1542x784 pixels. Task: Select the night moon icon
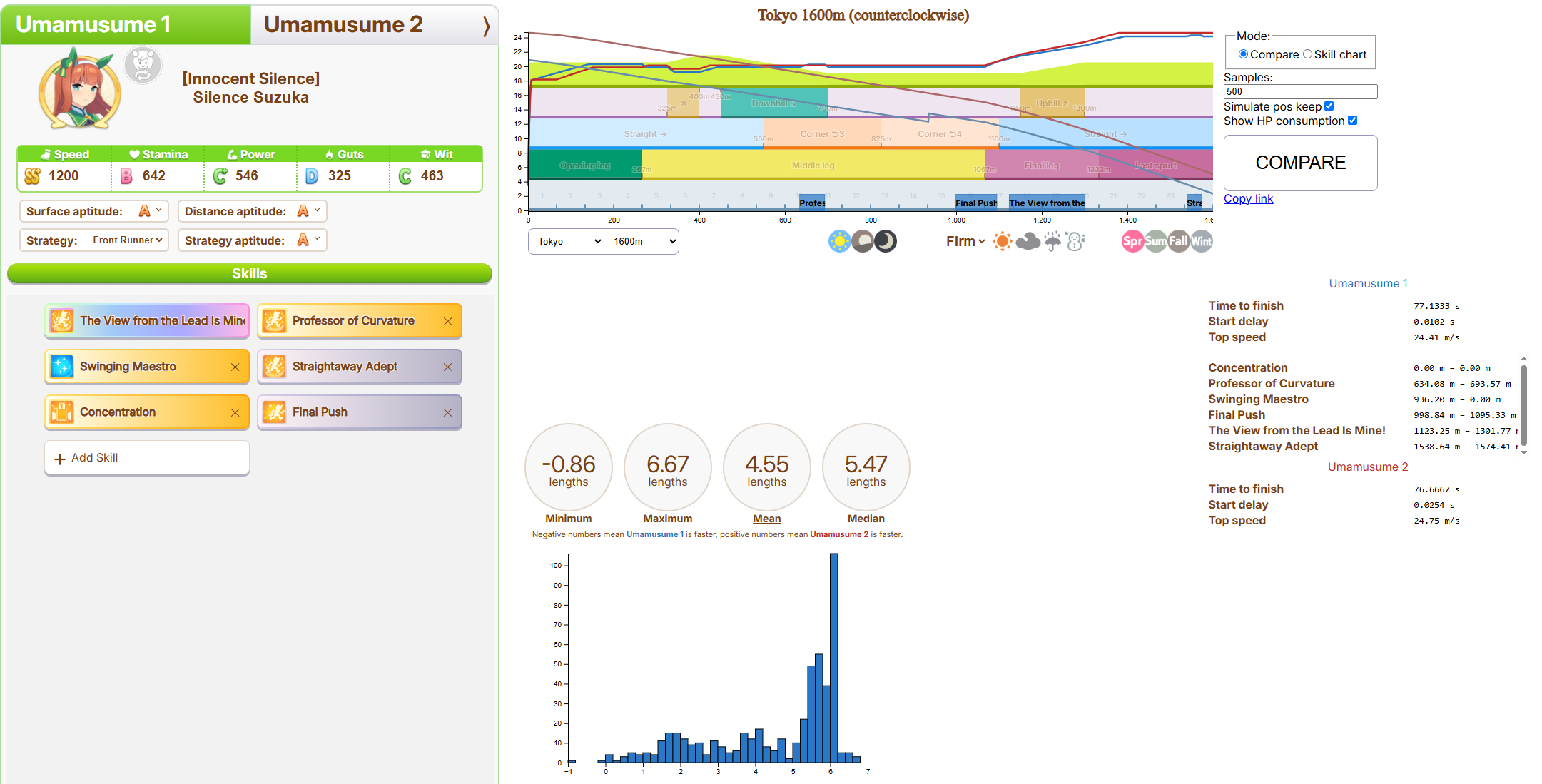point(886,241)
